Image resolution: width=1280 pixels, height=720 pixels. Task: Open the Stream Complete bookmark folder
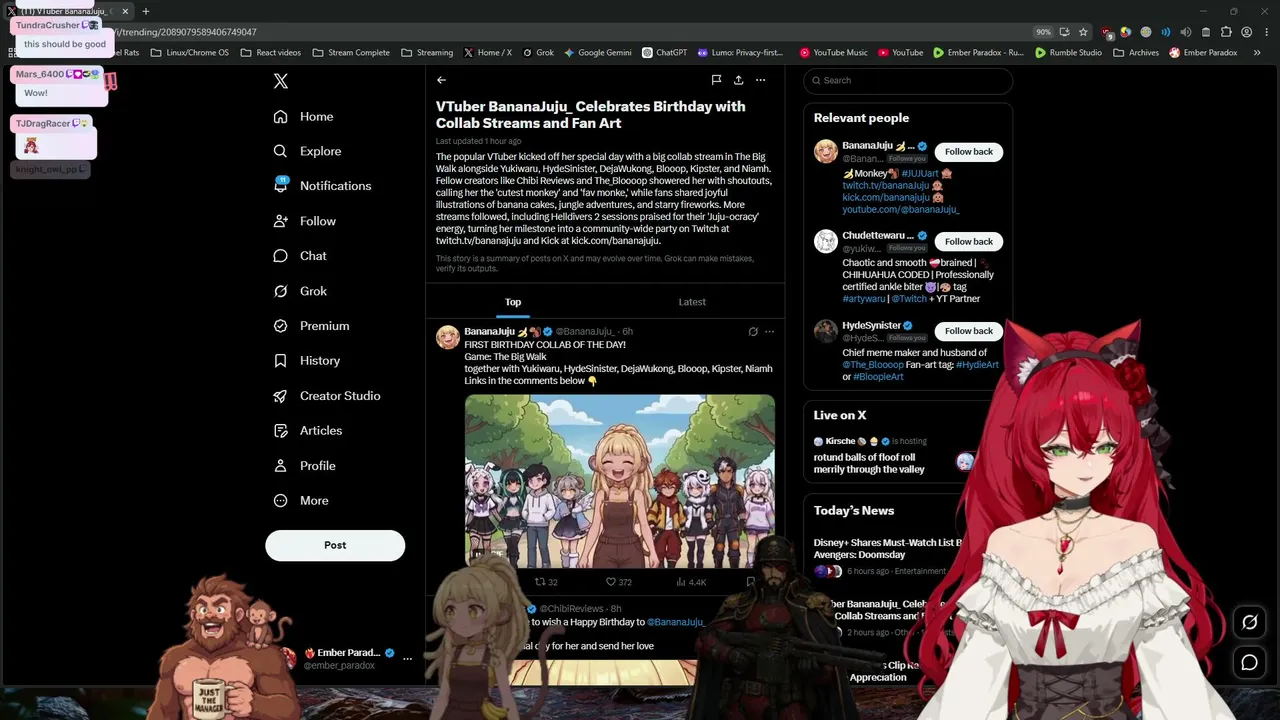pos(351,52)
